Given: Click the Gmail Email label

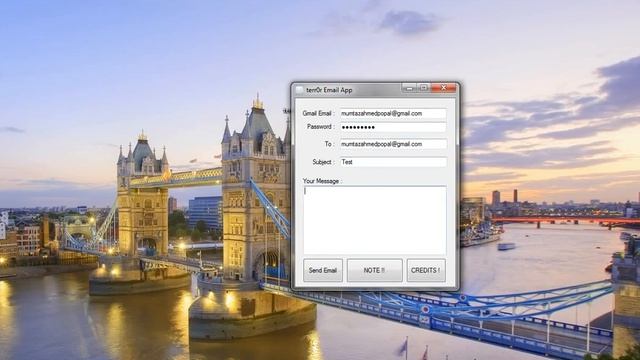Looking at the screenshot, I should tap(318, 113).
